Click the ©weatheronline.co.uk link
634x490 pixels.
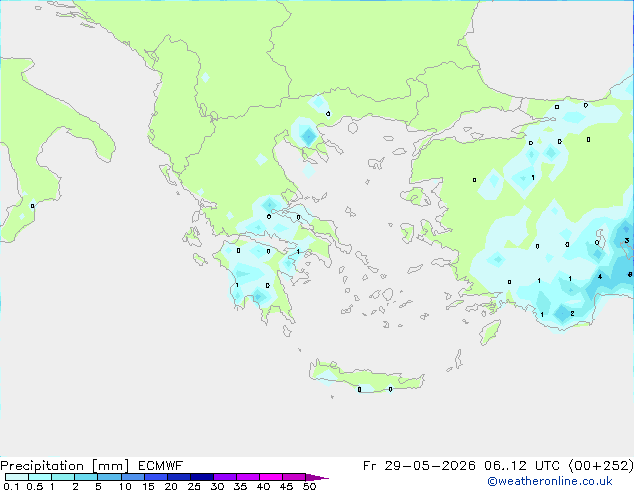[550, 481]
